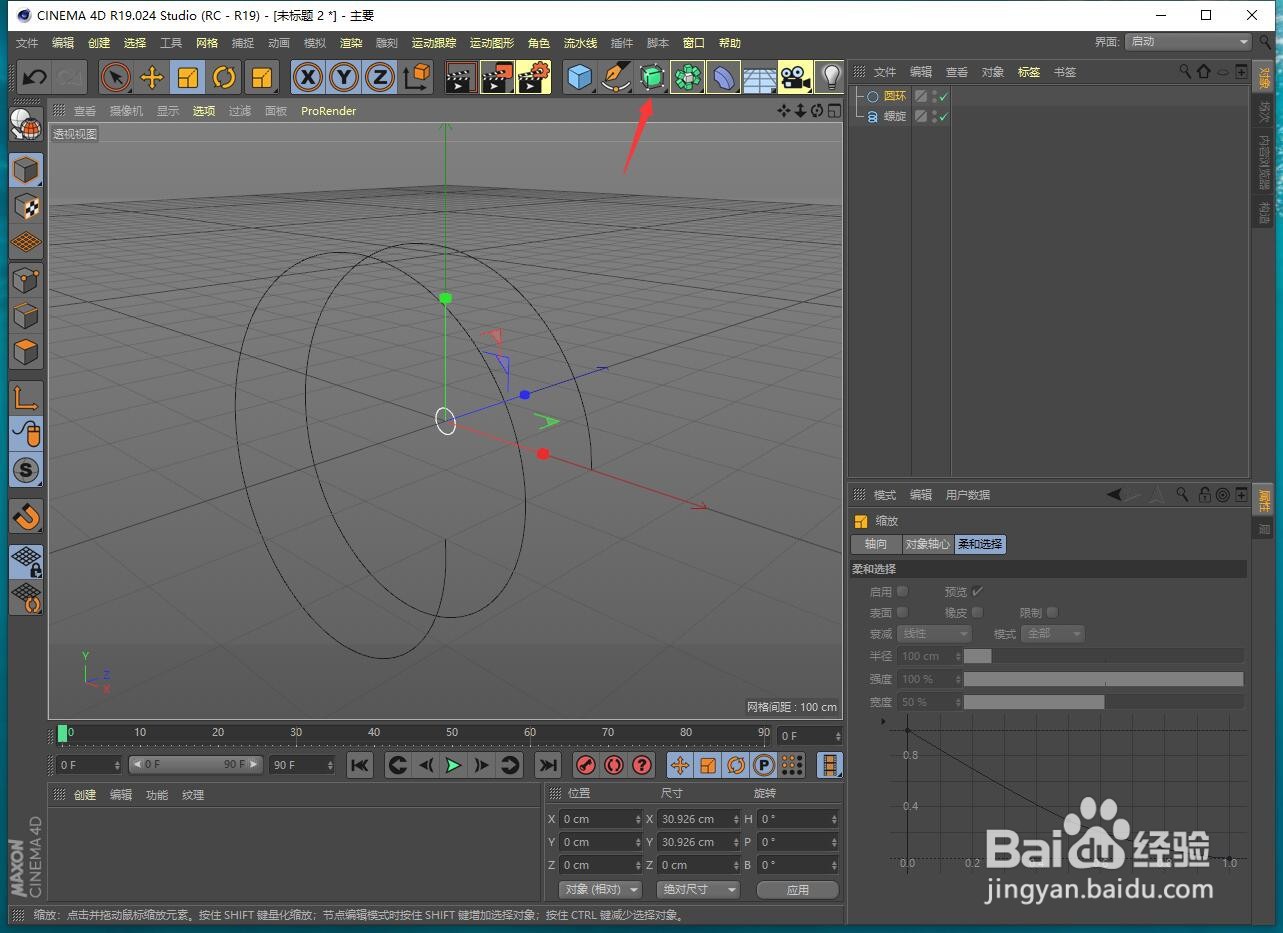The width and height of the screenshot is (1283, 933).
Task: Click stepper of H rotation field
Action: [834, 819]
